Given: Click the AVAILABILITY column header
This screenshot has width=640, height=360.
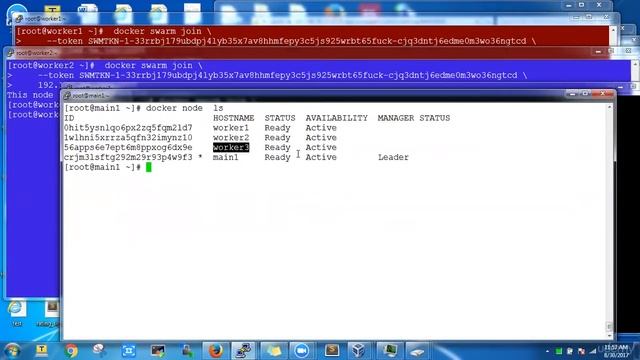Looking at the screenshot, I should [x=337, y=118].
